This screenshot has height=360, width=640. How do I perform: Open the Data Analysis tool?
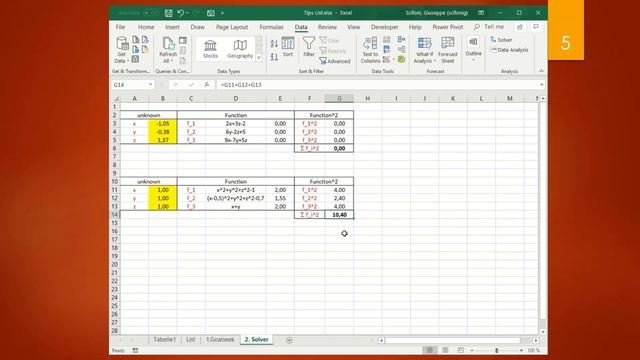coord(509,50)
